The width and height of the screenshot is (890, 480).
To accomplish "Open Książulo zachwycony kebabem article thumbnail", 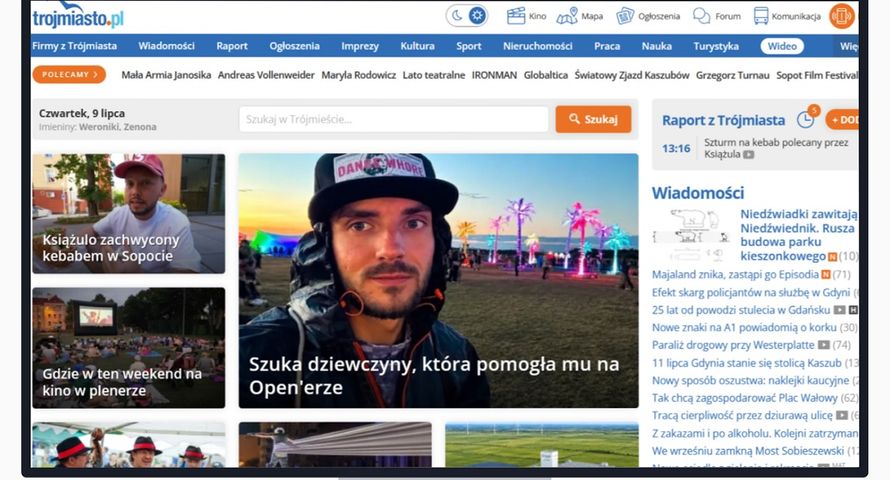I will (x=129, y=213).
